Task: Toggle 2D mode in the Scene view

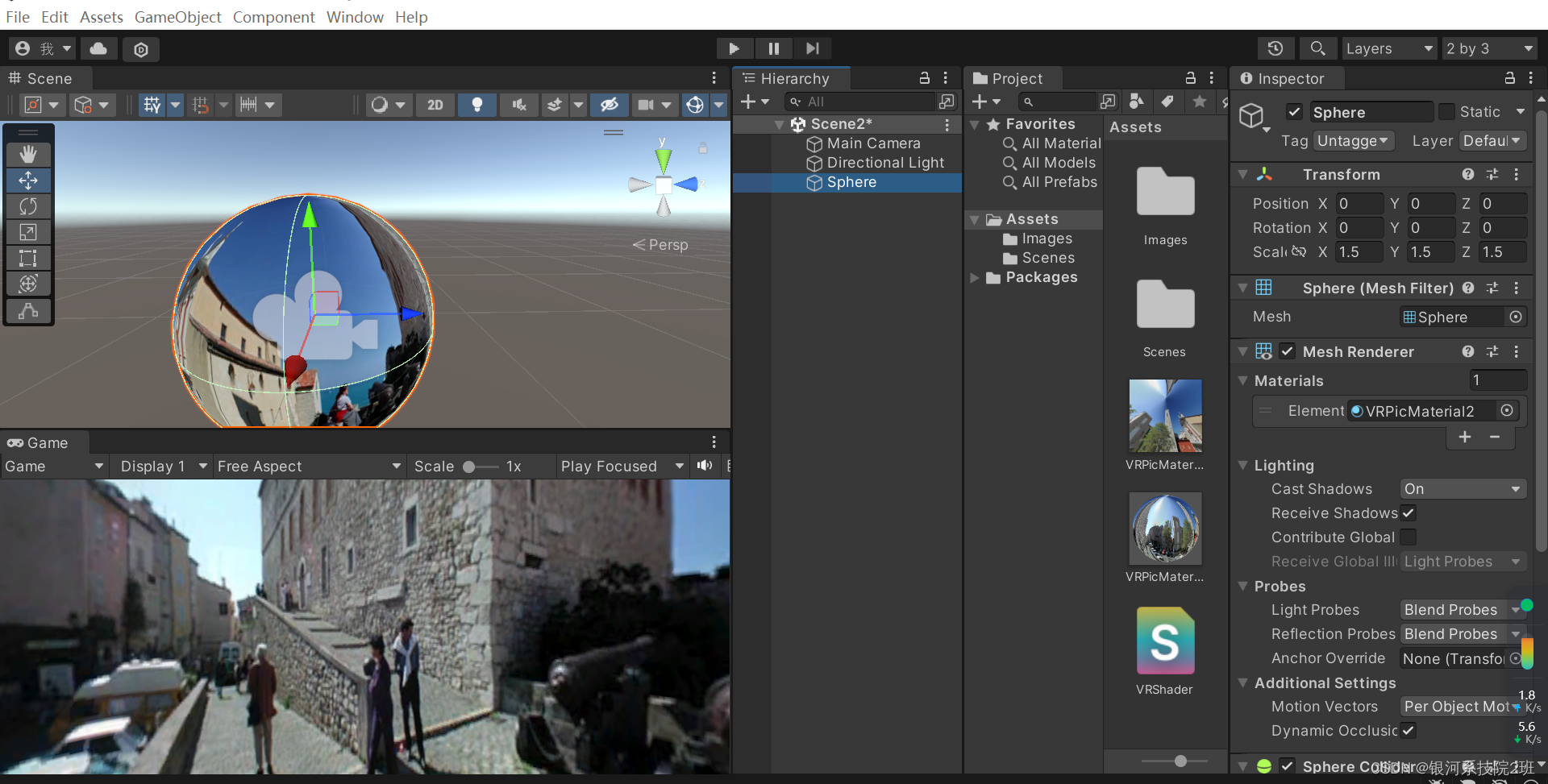Action: pyautogui.click(x=435, y=104)
